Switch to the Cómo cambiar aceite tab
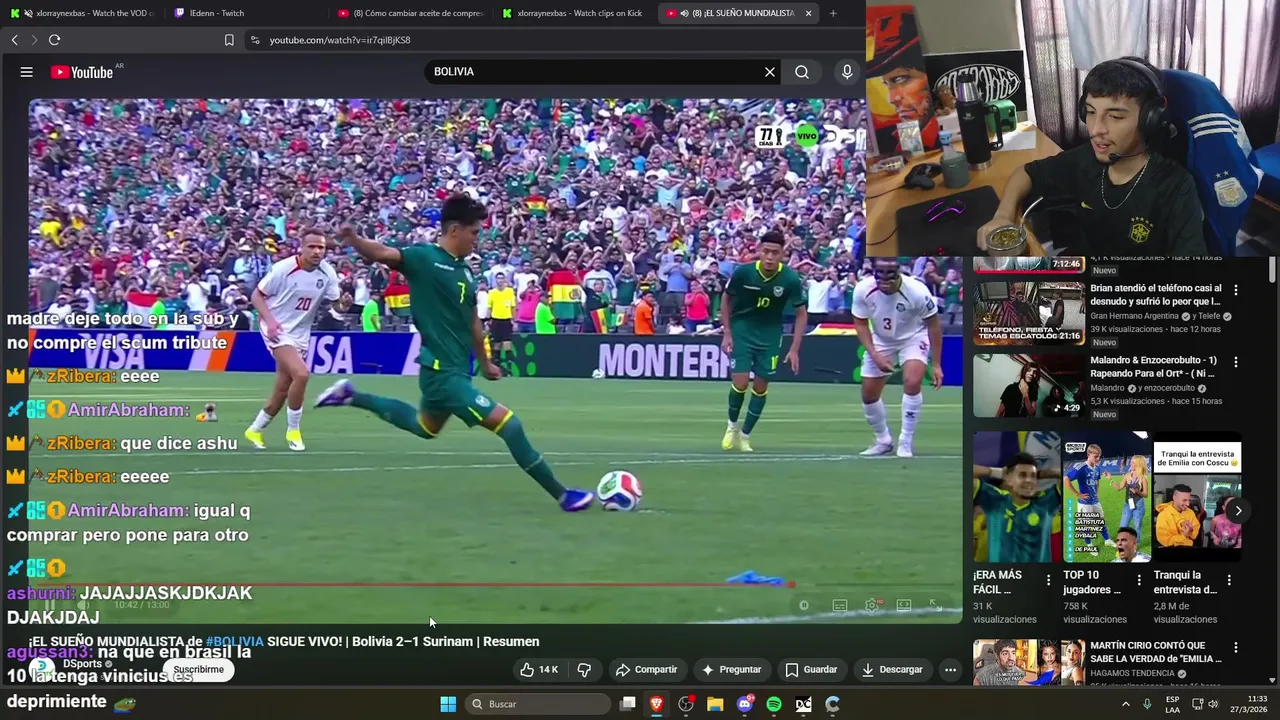This screenshot has height=720, width=1280. pos(410,13)
